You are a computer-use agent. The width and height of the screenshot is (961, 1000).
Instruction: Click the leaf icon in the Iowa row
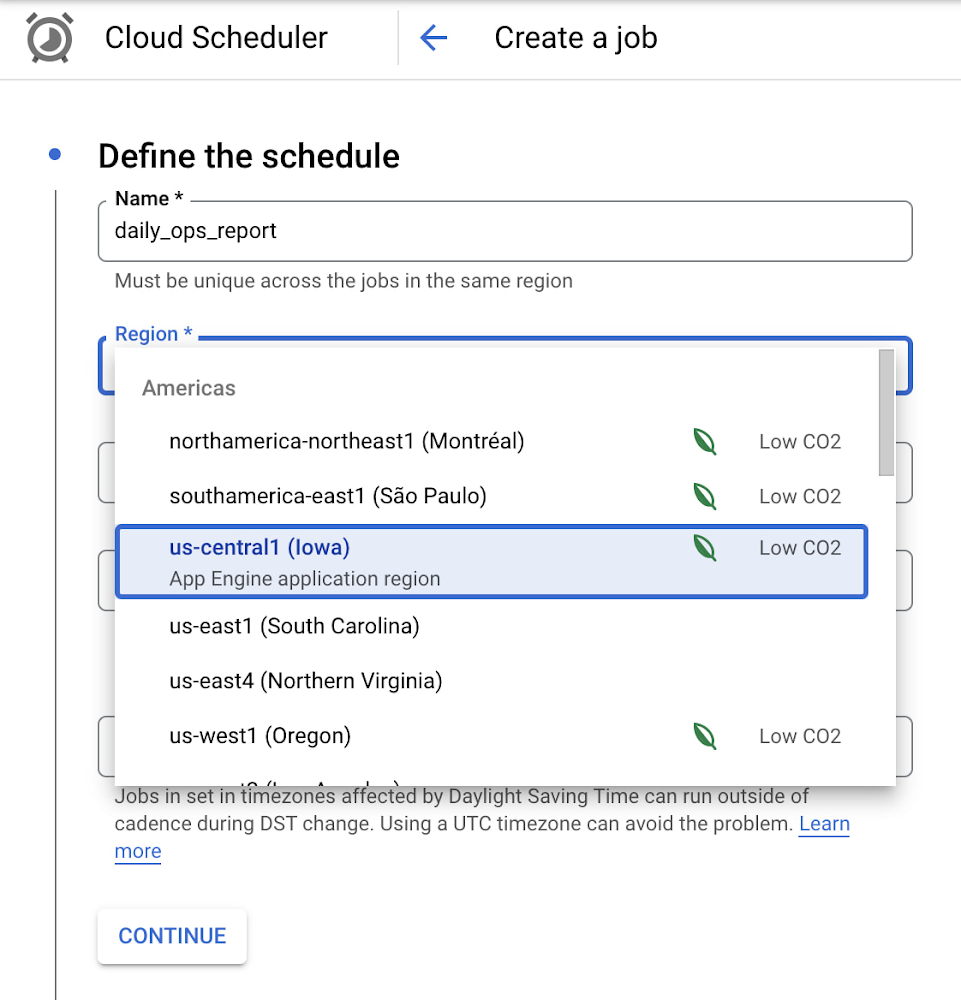[x=705, y=548]
